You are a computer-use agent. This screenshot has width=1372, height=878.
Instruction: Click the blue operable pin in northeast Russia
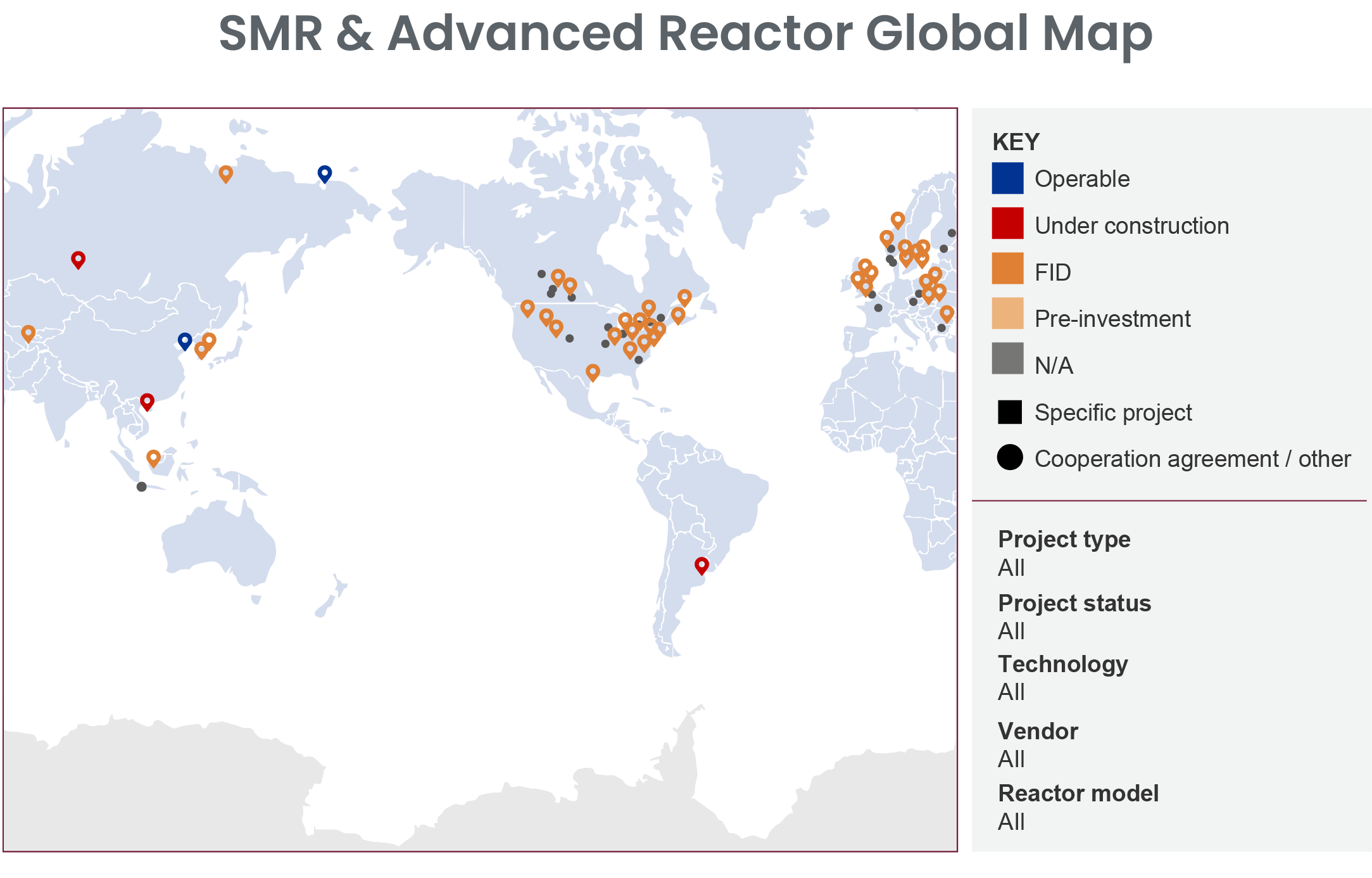tap(324, 173)
